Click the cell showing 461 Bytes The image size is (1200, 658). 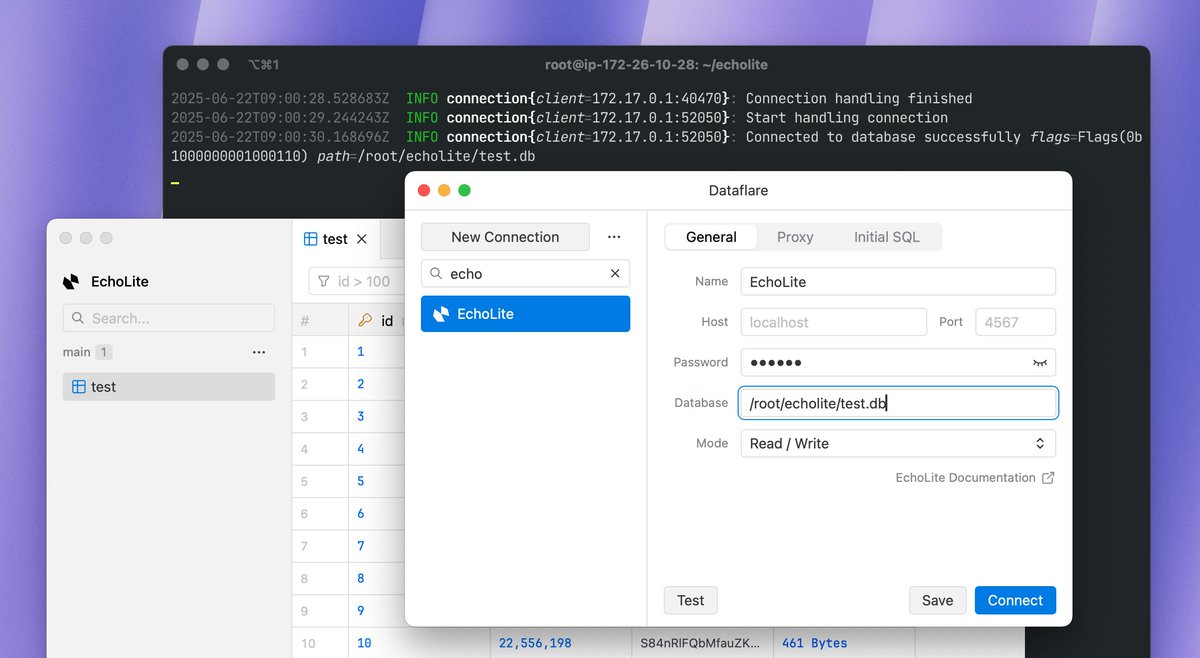tap(814, 643)
